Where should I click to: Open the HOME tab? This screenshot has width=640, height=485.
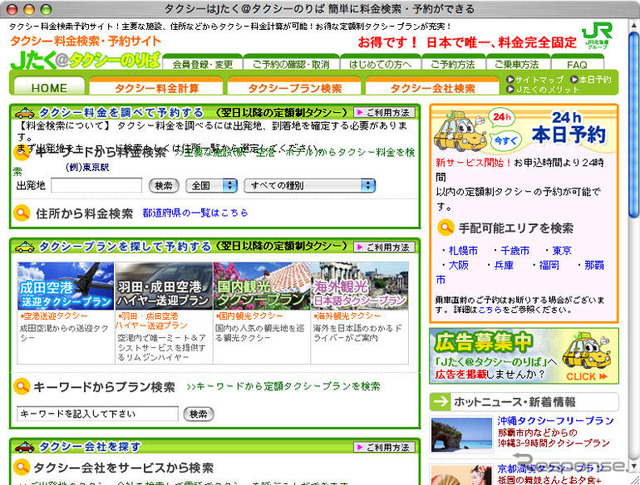coord(49,87)
